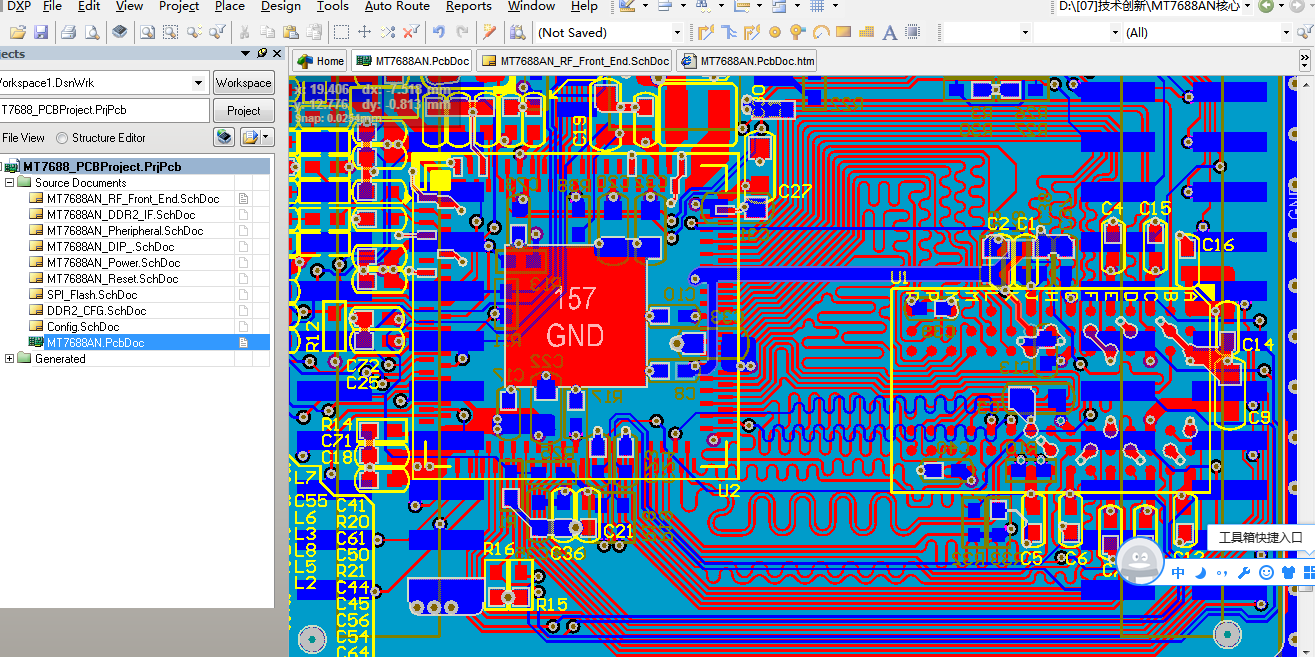Activate the select inside area tool
This screenshot has height=657, width=1315.
tap(341, 33)
